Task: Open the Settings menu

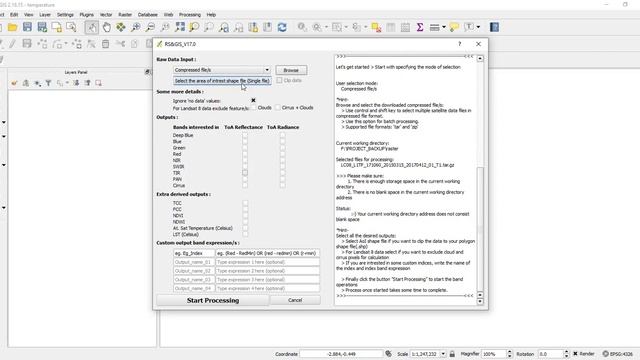Action: tap(65, 15)
